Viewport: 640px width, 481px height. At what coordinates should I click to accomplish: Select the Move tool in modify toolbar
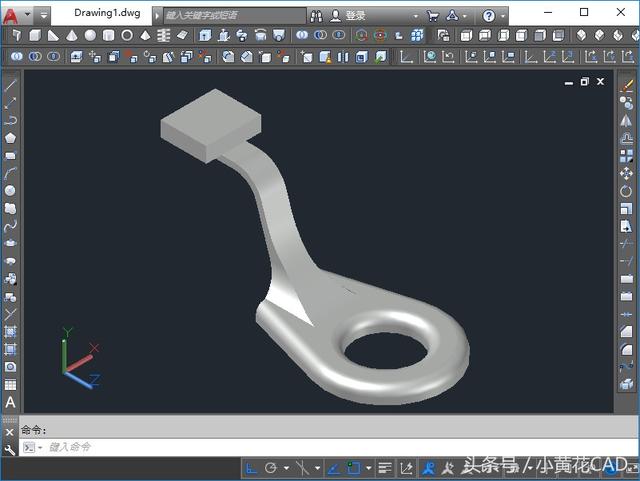tap(627, 173)
